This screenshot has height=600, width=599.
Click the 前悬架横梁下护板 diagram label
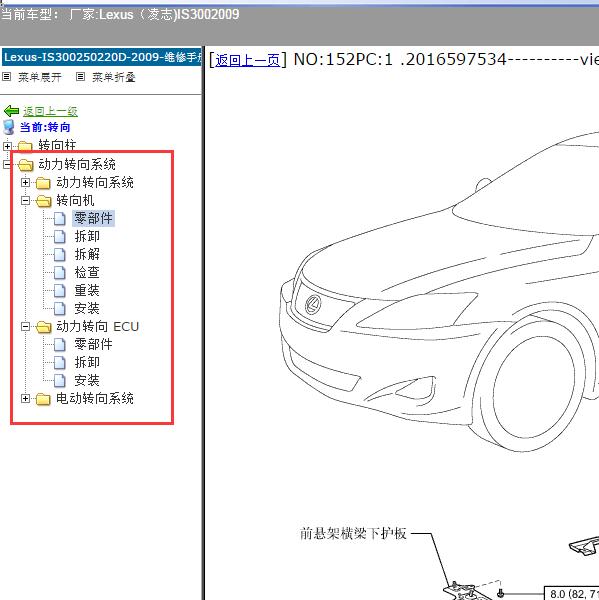[x=353, y=533]
